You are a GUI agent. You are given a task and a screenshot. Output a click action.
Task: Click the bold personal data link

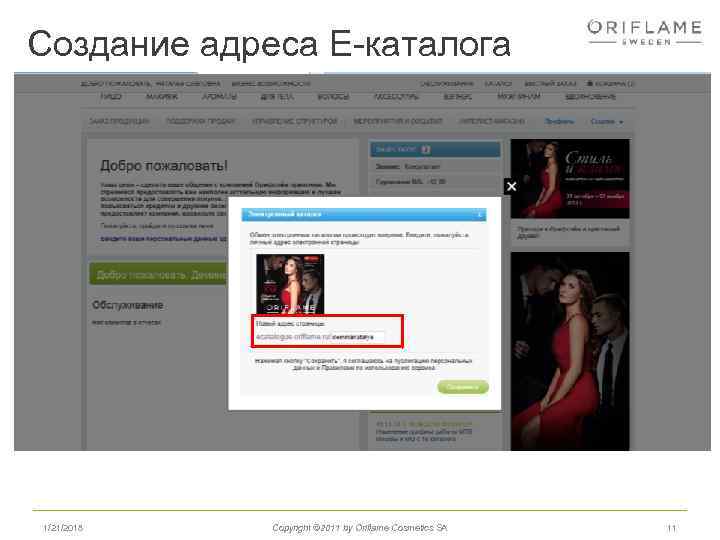point(163,239)
